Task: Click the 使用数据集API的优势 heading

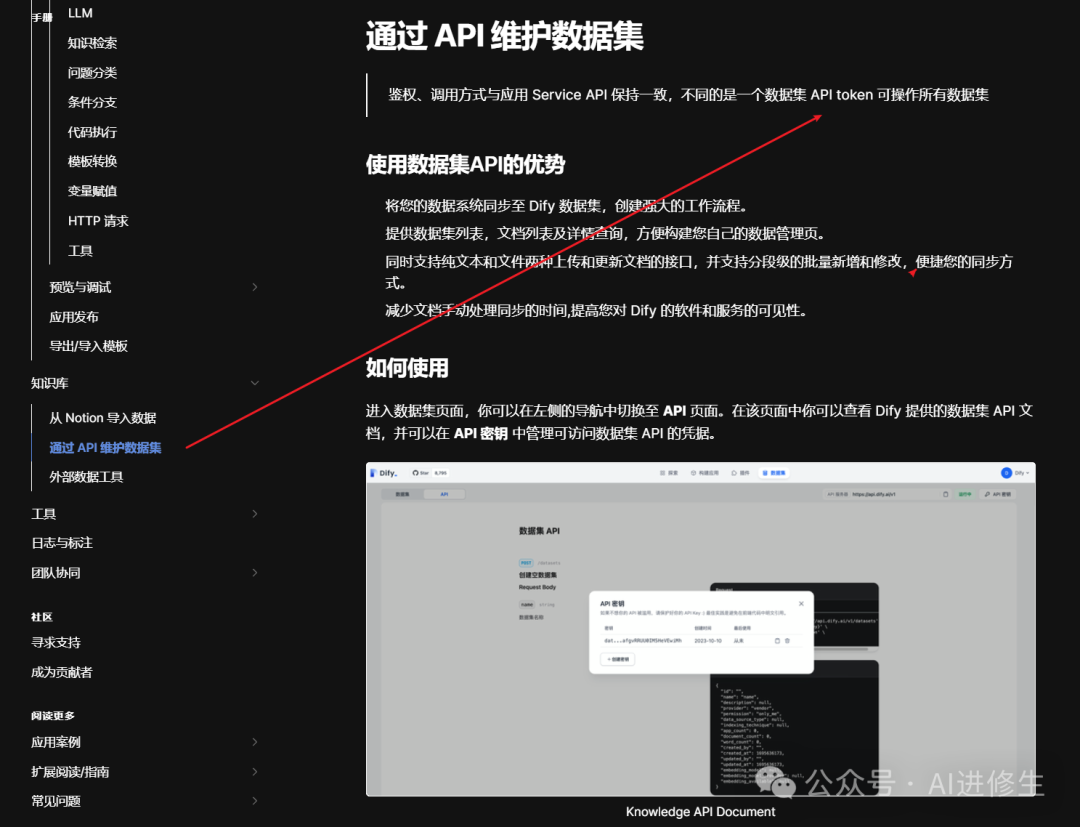Action: pos(466,165)
